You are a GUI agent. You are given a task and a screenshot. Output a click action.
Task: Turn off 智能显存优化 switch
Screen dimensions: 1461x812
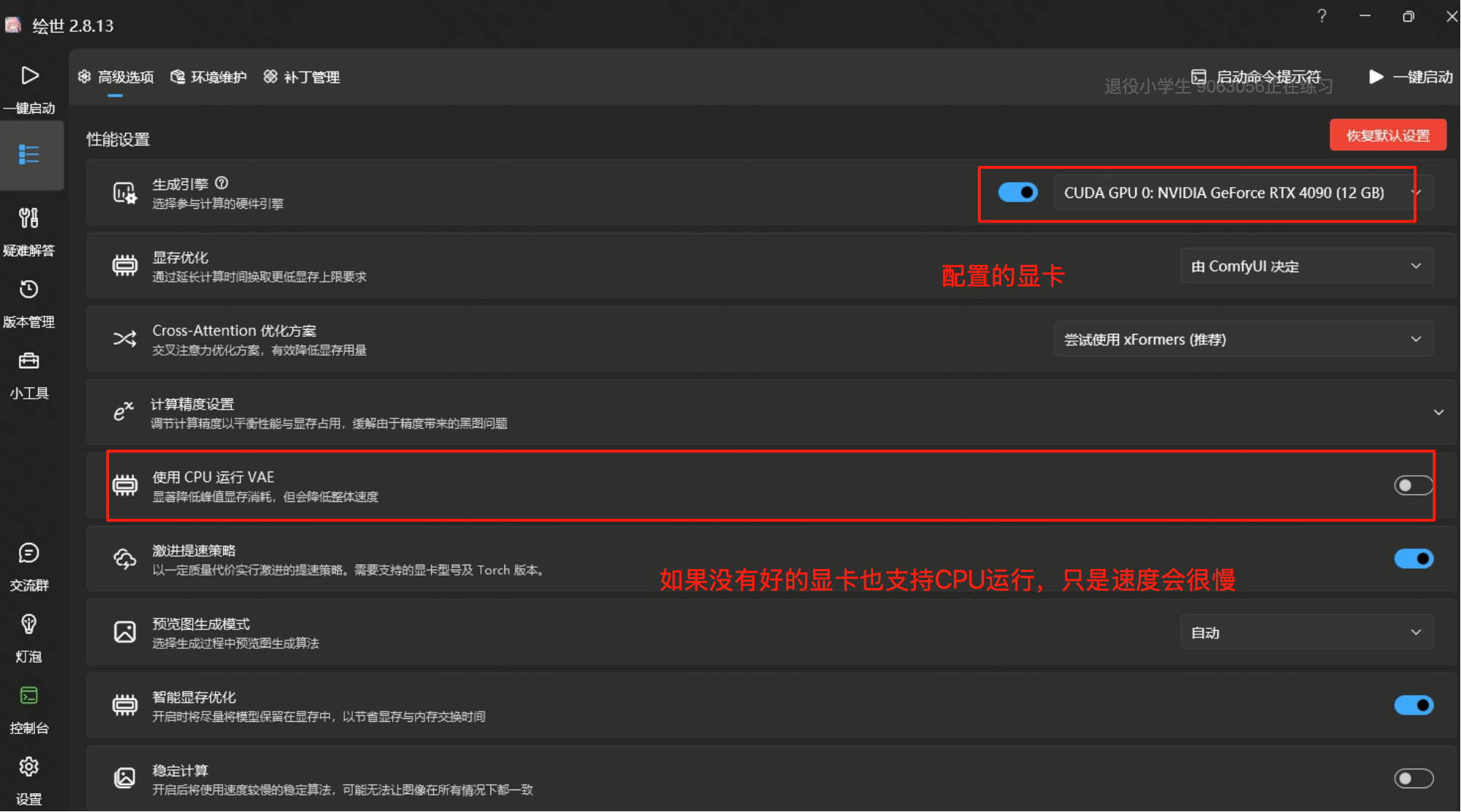[x=1413, y=705]
